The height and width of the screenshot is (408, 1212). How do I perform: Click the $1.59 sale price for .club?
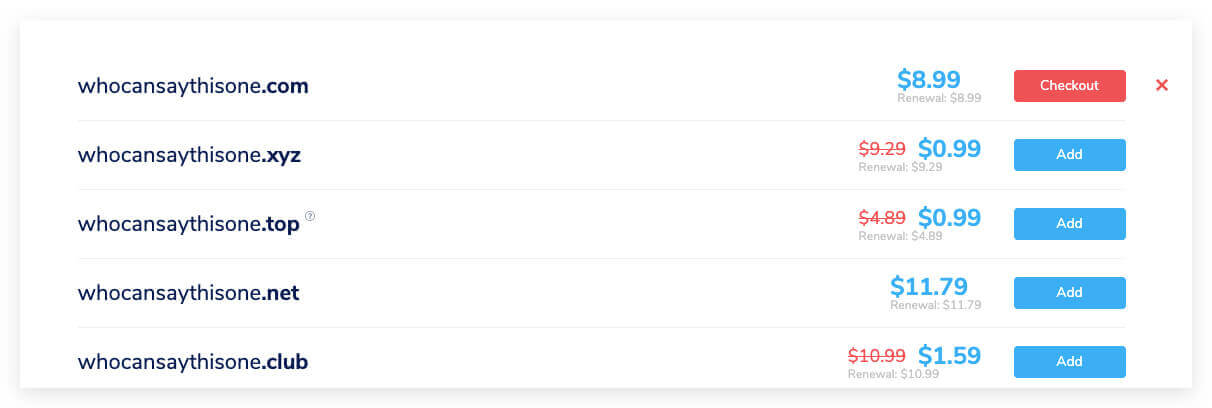(x=949, y=356)
